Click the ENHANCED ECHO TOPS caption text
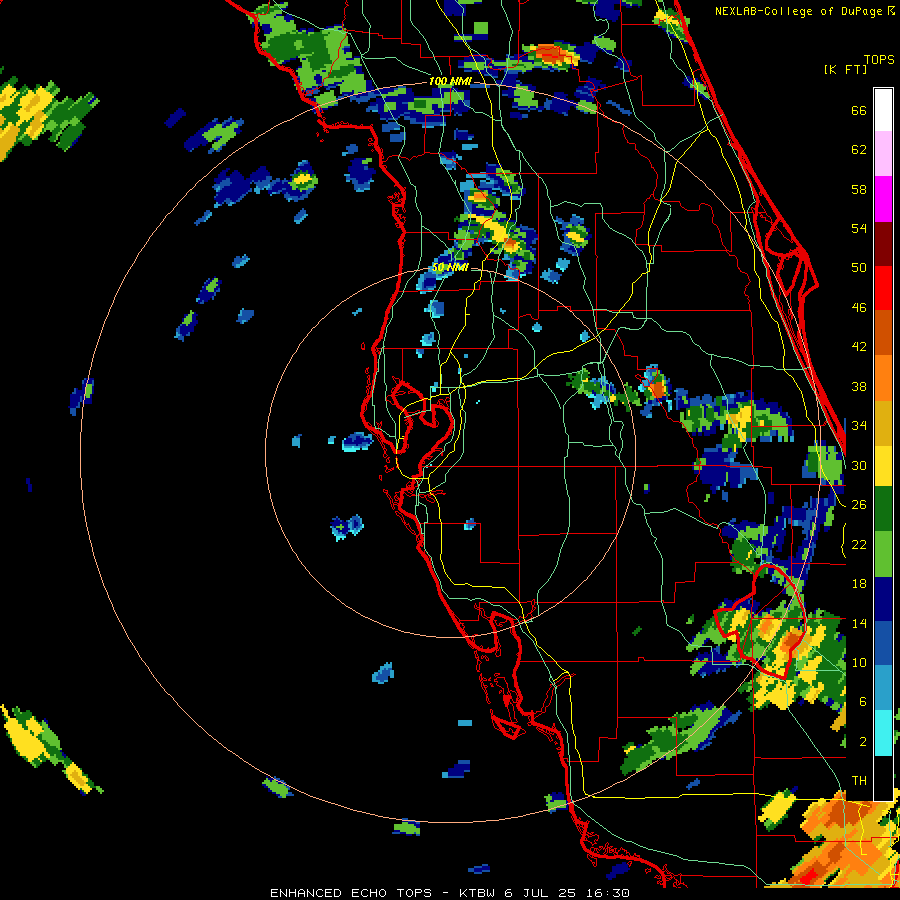This screenshot has width=900, height=900. point(351,893)
